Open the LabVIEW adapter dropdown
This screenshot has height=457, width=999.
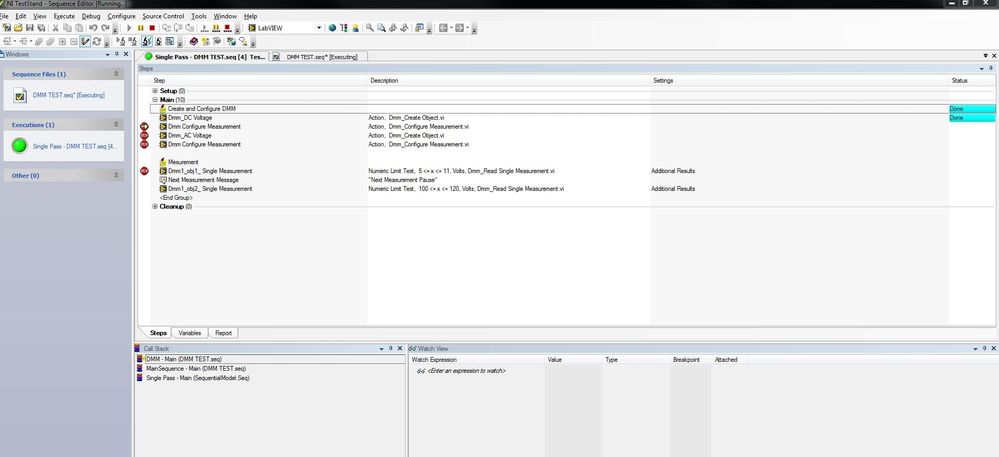(319, 28)
